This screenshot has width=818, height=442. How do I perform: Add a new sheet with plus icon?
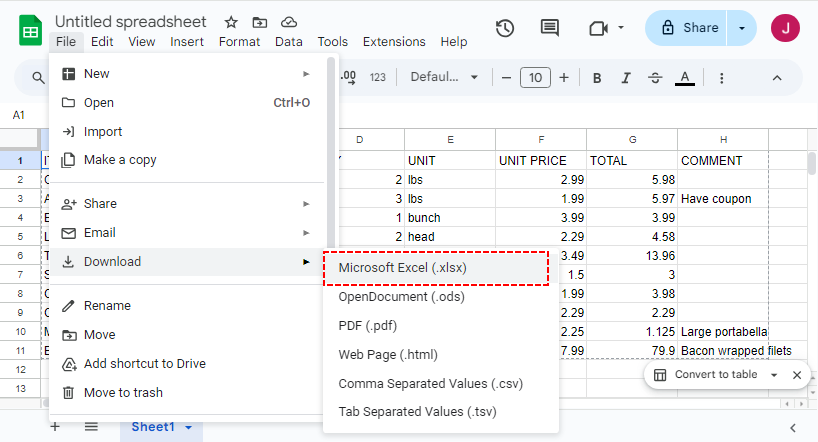pos(55,427)
